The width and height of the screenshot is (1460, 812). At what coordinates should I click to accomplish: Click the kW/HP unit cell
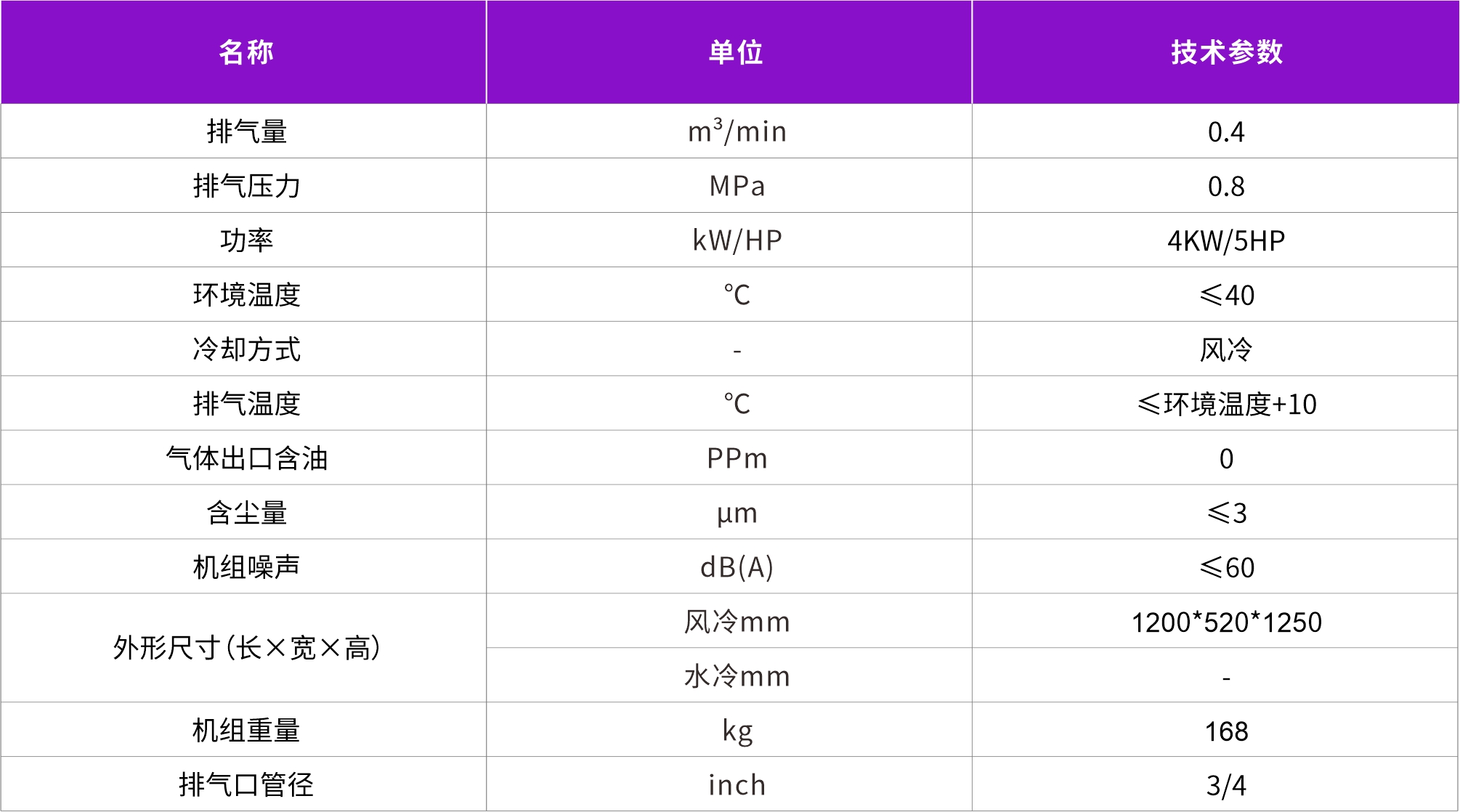(737, 240)
